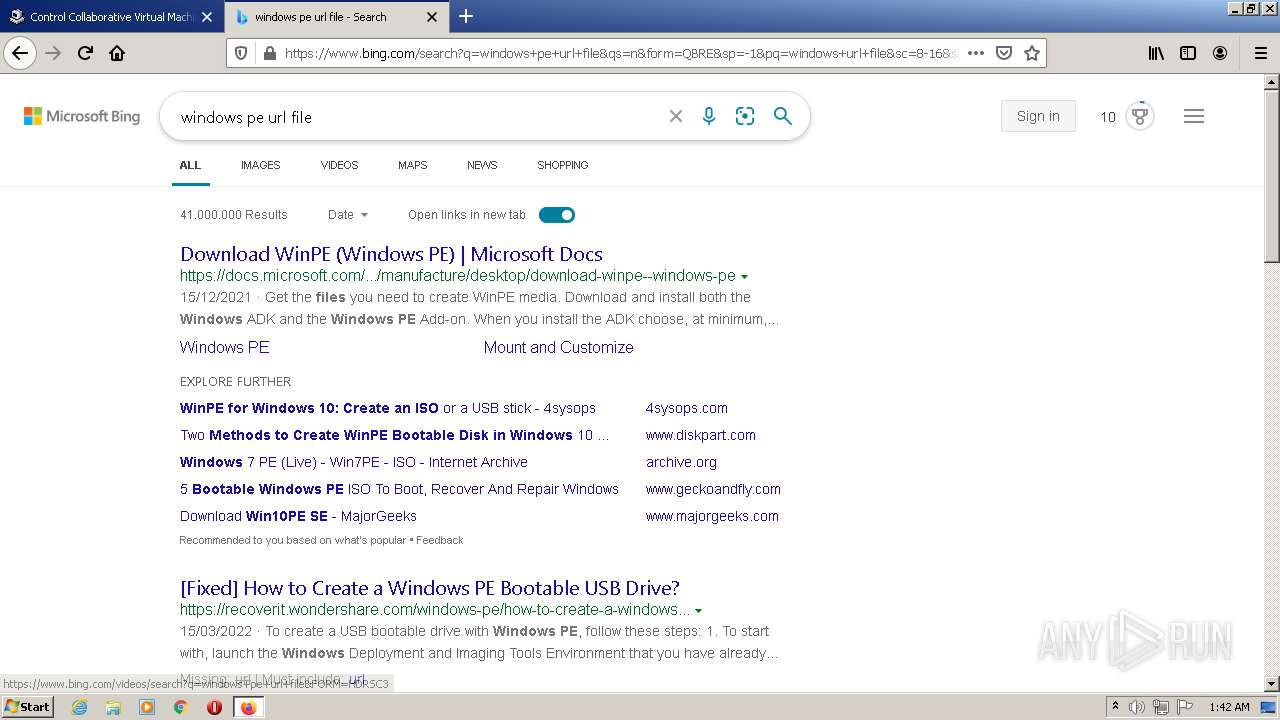Open a new browser tab
Viewport: 1280px width, 720px height.
pyautogui.click(x=466, y=16)
